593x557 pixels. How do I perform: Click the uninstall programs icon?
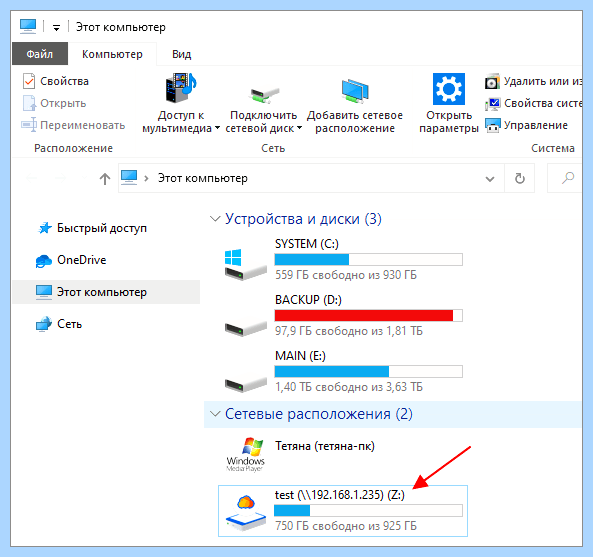(492, 81)
